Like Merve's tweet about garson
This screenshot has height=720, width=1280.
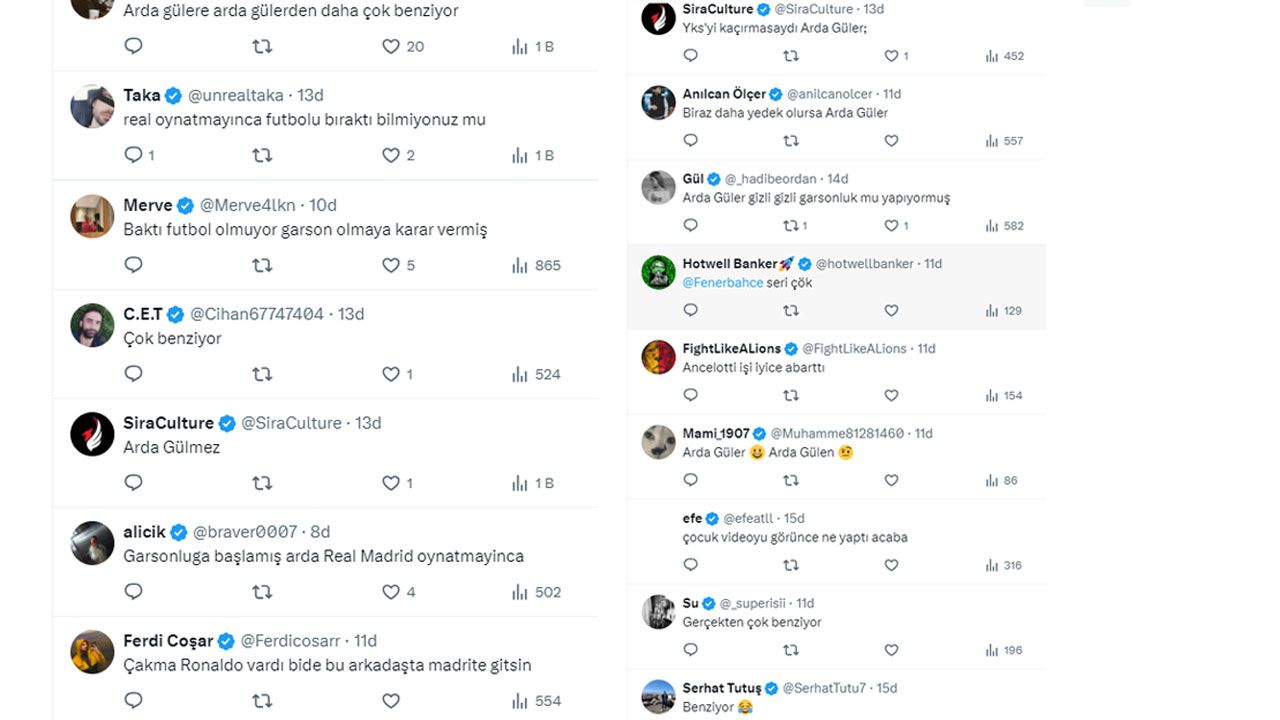click(391, 265)
